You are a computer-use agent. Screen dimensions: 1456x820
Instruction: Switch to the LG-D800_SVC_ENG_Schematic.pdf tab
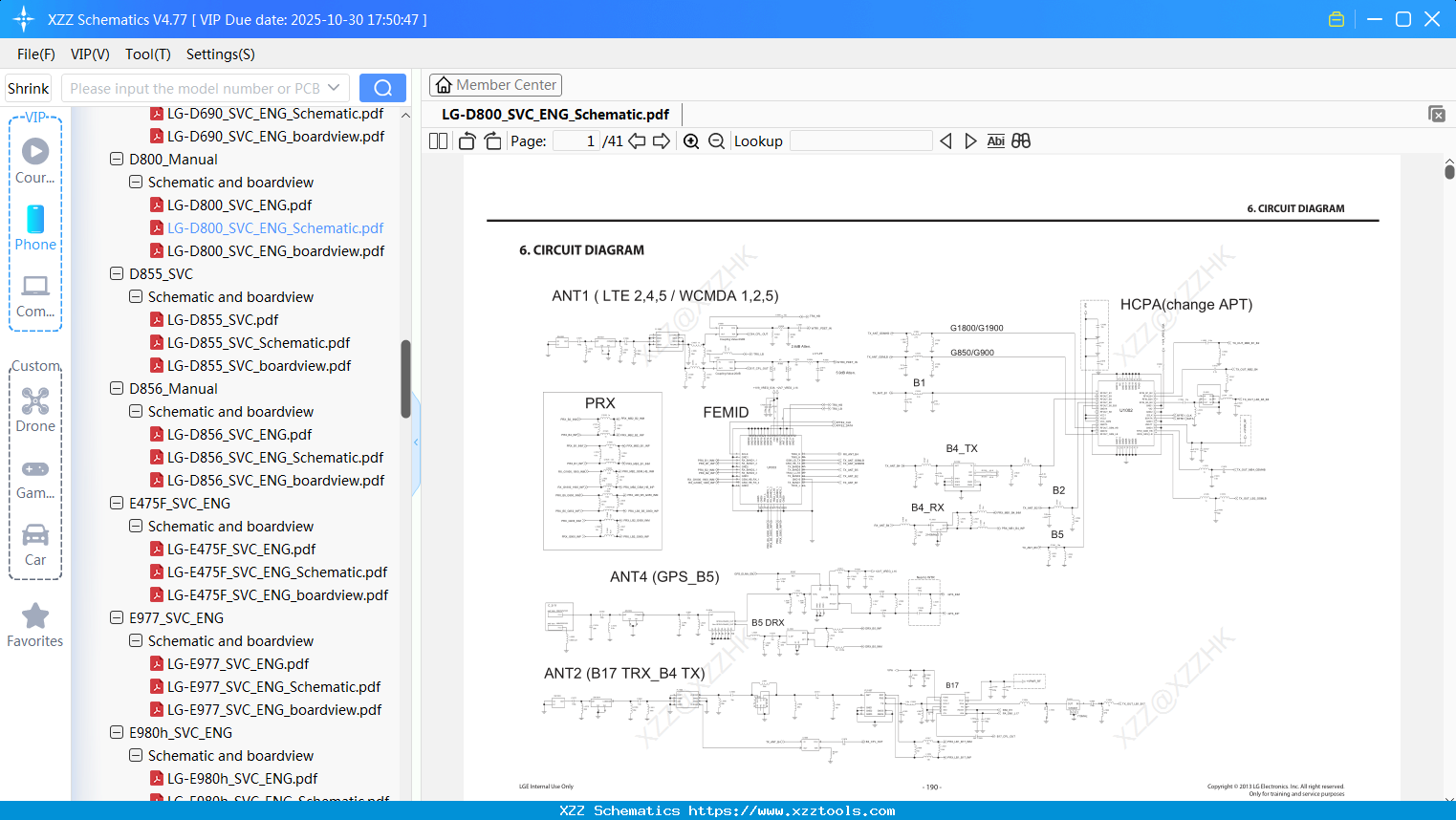click(554, 113)
